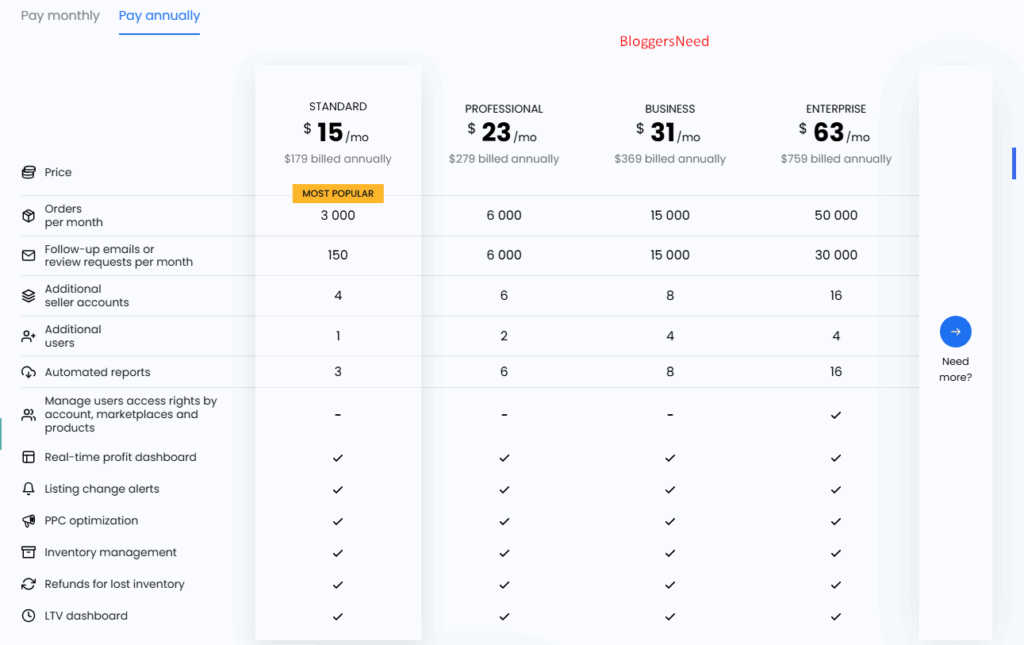Click the Price coins icon
The width and height of the screenshot is (1024, 645).
coord(28,172)
